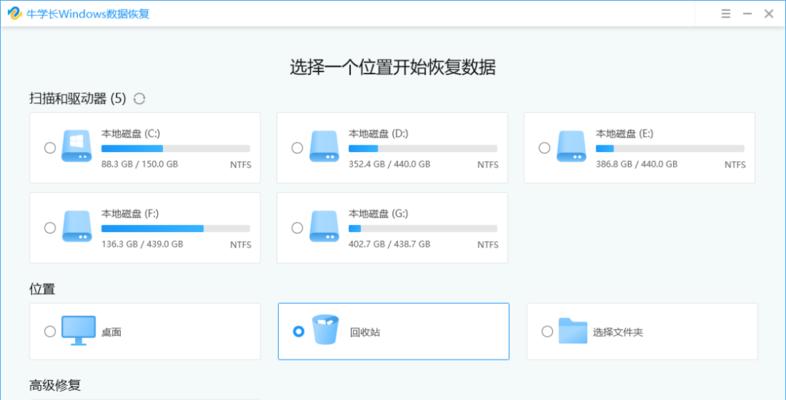Click the 402.7 GB / 438.7 GB text

[x=389, y=244]
